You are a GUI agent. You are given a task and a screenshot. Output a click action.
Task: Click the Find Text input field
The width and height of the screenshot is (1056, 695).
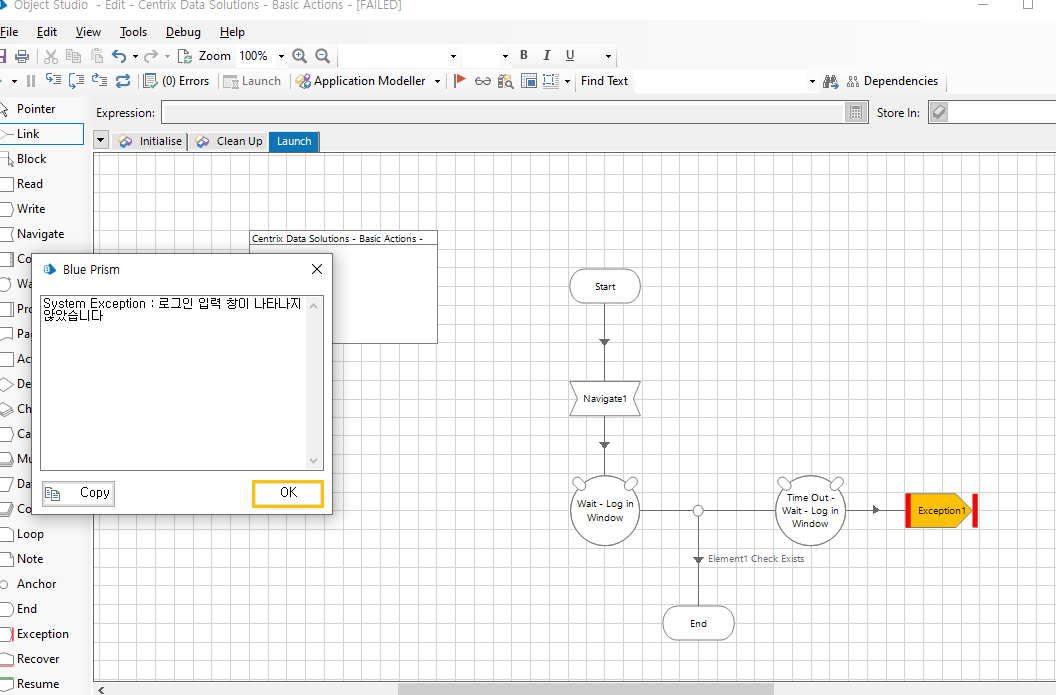click(x=721, y=81)
